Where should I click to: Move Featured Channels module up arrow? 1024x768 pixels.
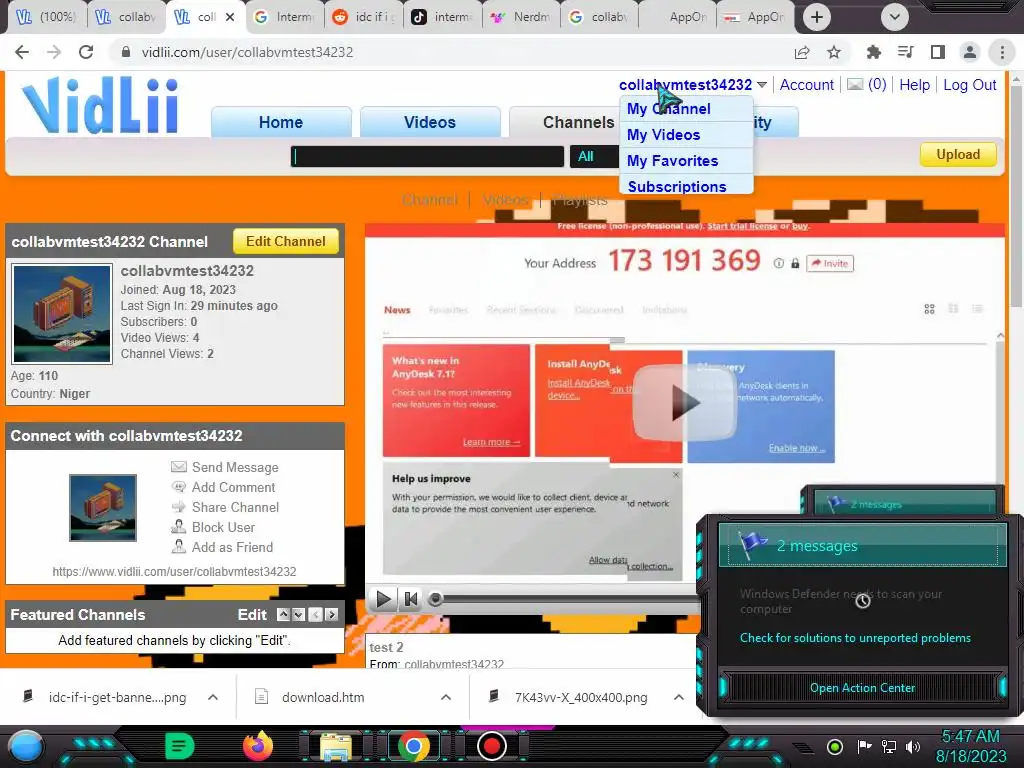pyautogui.click(x=283, y=615)
